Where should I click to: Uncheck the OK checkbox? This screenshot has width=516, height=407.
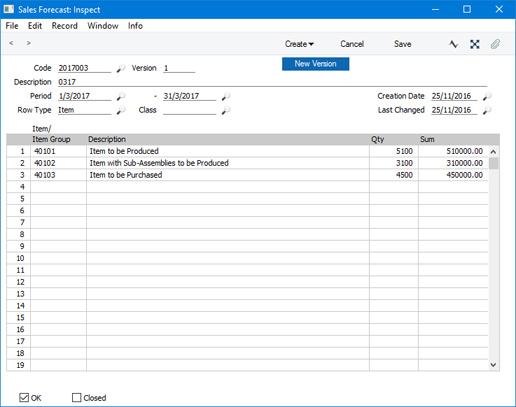pos(24,398)
